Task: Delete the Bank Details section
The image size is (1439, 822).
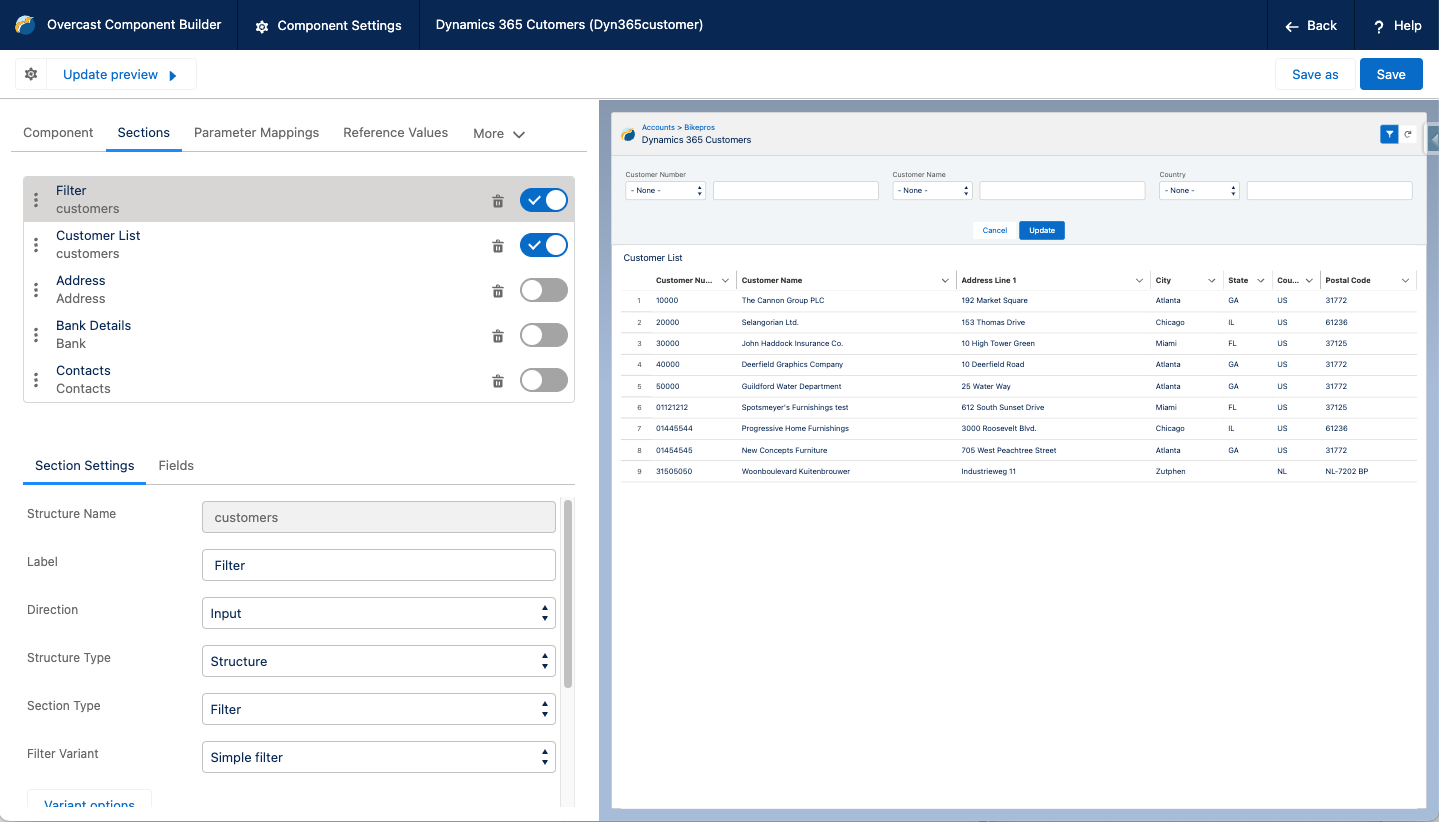Action: coord(498,336)
